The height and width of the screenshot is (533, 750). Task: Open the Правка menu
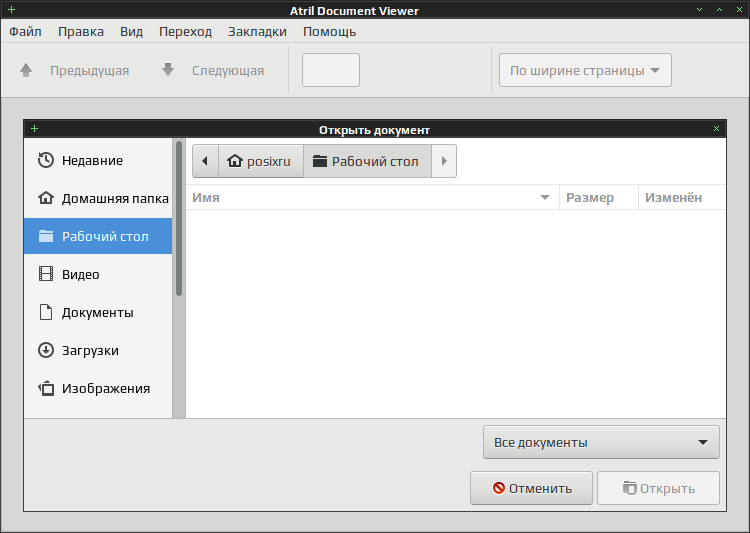point(81,32)
